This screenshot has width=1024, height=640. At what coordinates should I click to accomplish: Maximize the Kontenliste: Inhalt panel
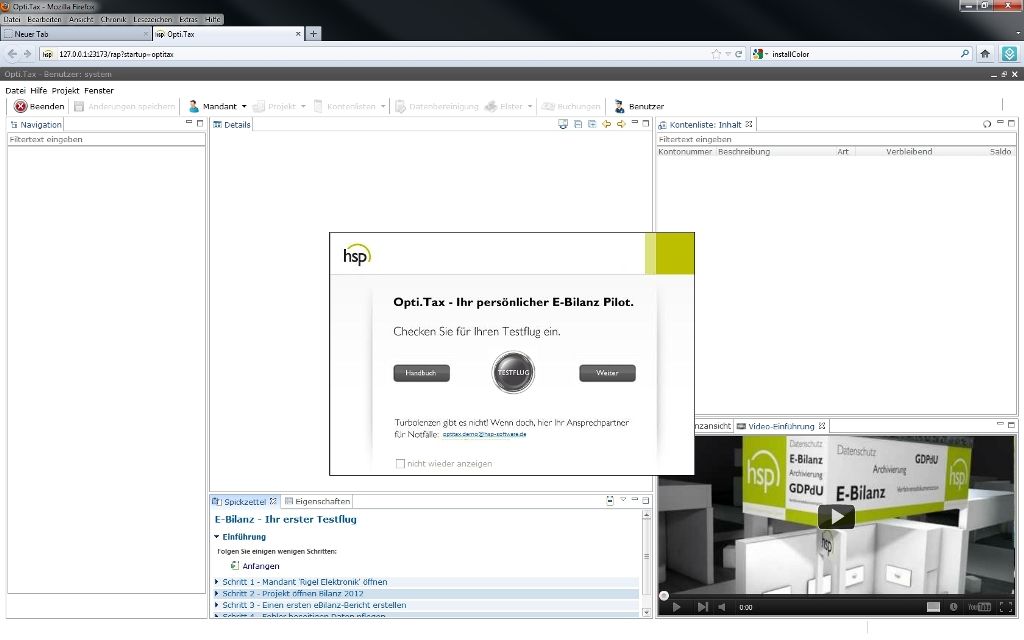[1012, 123]
